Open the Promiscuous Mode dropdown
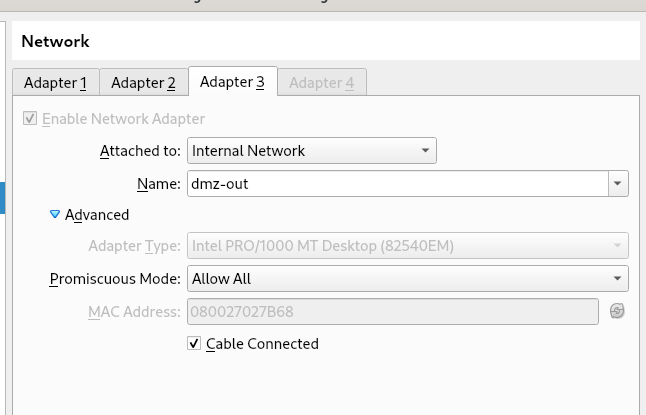This screenshot has height=415, width=646. coord(407,279)
